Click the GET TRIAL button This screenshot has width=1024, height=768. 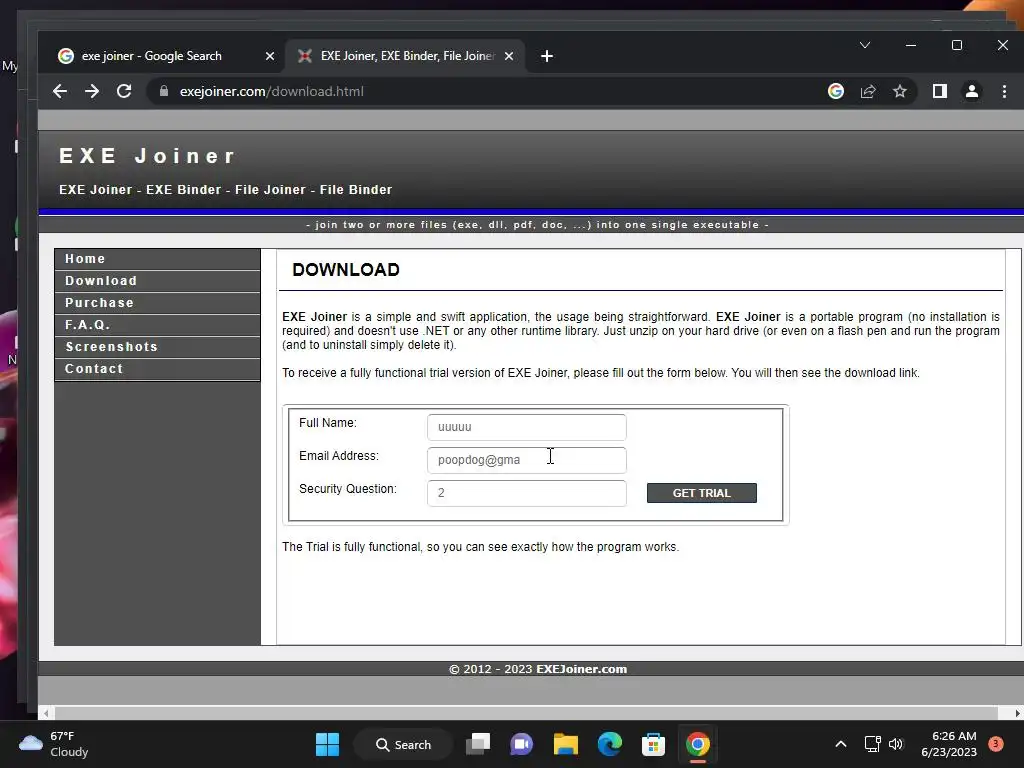(x=701, y=493)
